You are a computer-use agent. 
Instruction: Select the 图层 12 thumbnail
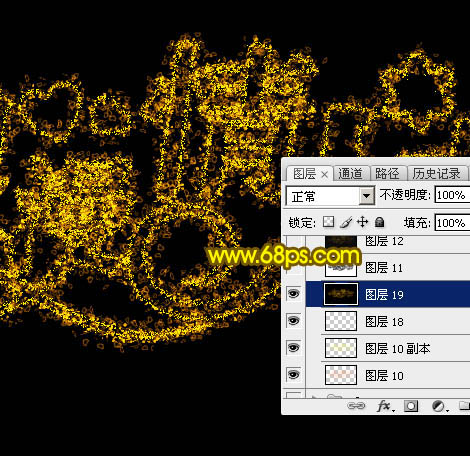(x=341, y=242)
